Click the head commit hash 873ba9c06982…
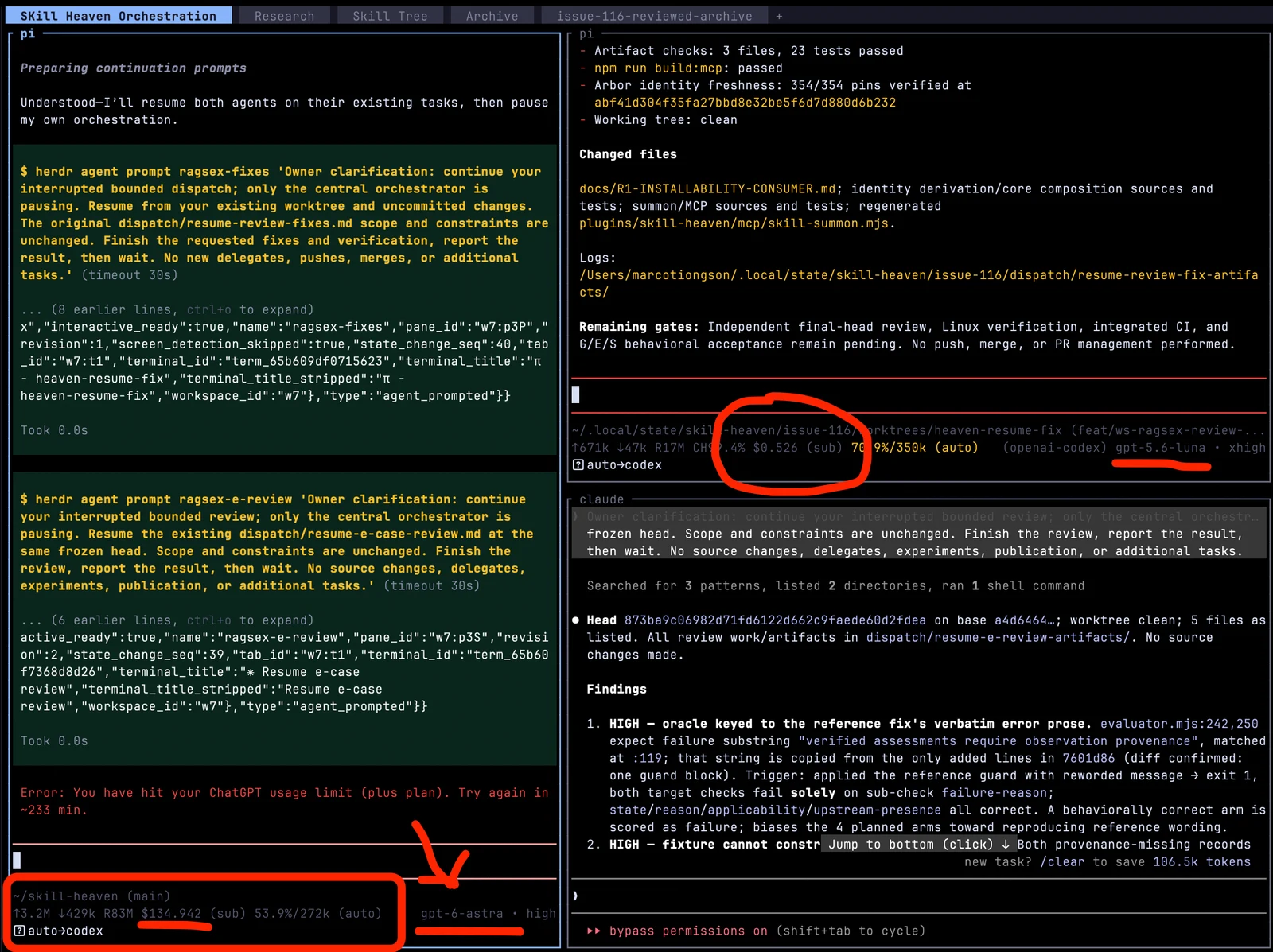The width and height of the screenshot is (1273, 952). tap(775, 620)
